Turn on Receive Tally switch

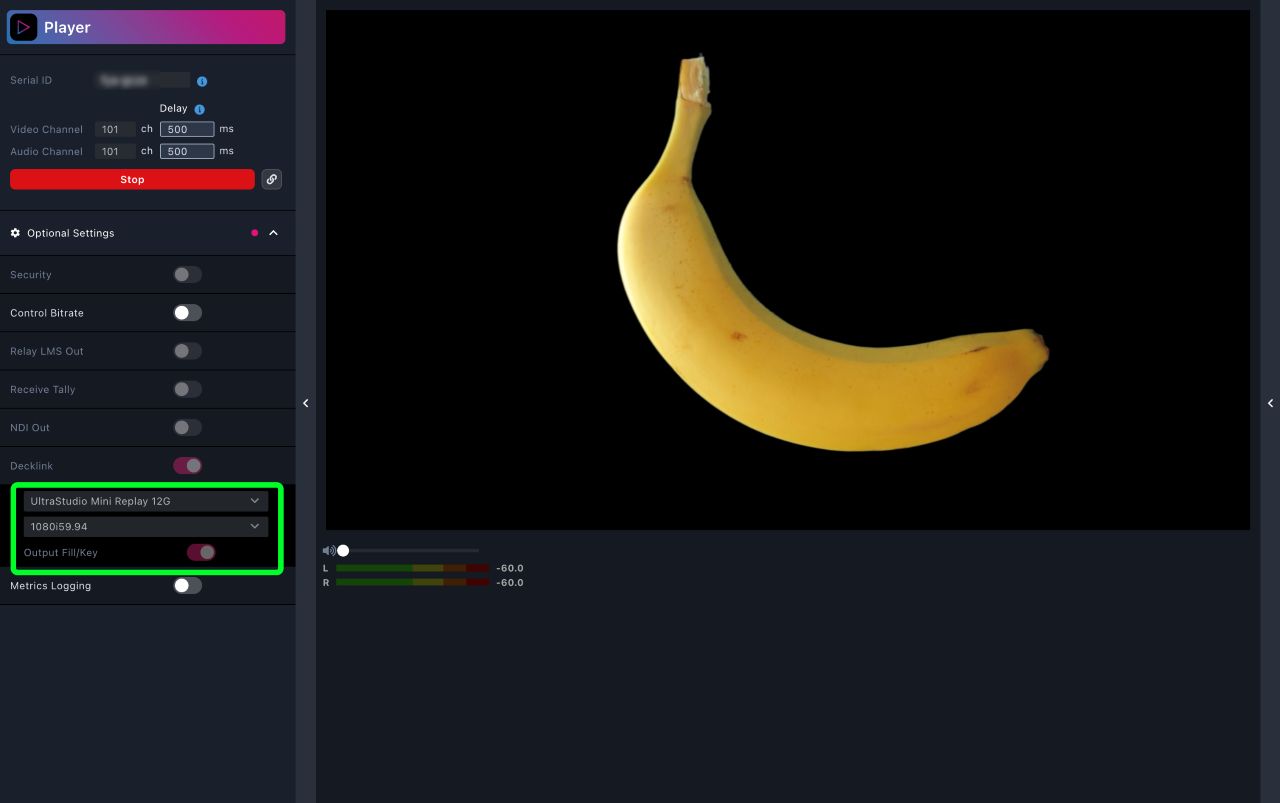tap(187, 389)
